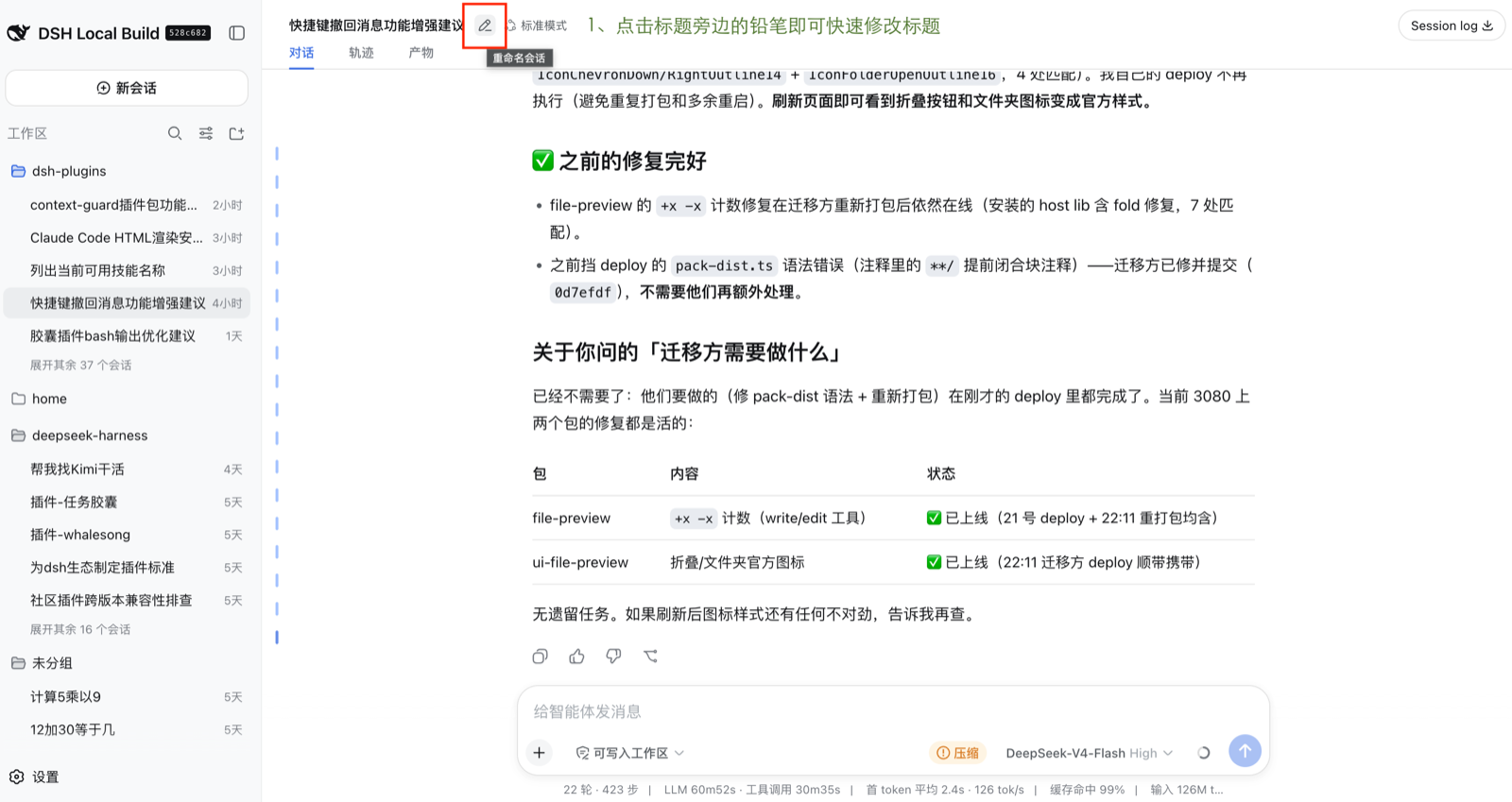Open 胶囊插件bash输出优化建议 conversation
Image resolution: width=1512 pixels, height=802 pixels.
(127, 336)
